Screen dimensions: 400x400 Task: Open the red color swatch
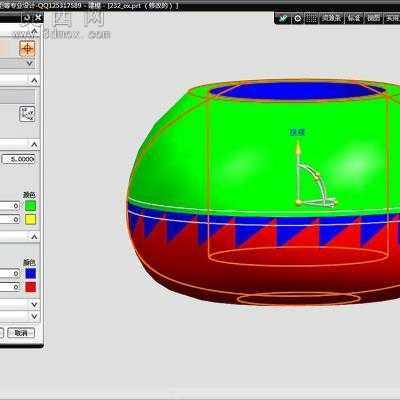pyautogui.click(x=30, y=287)
